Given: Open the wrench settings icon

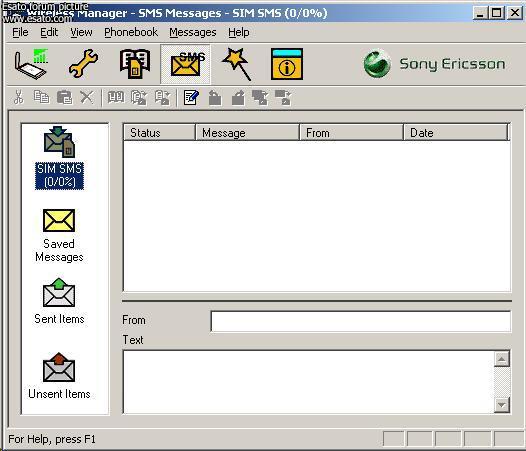Looking at the screenshot, I should [83, 64].
